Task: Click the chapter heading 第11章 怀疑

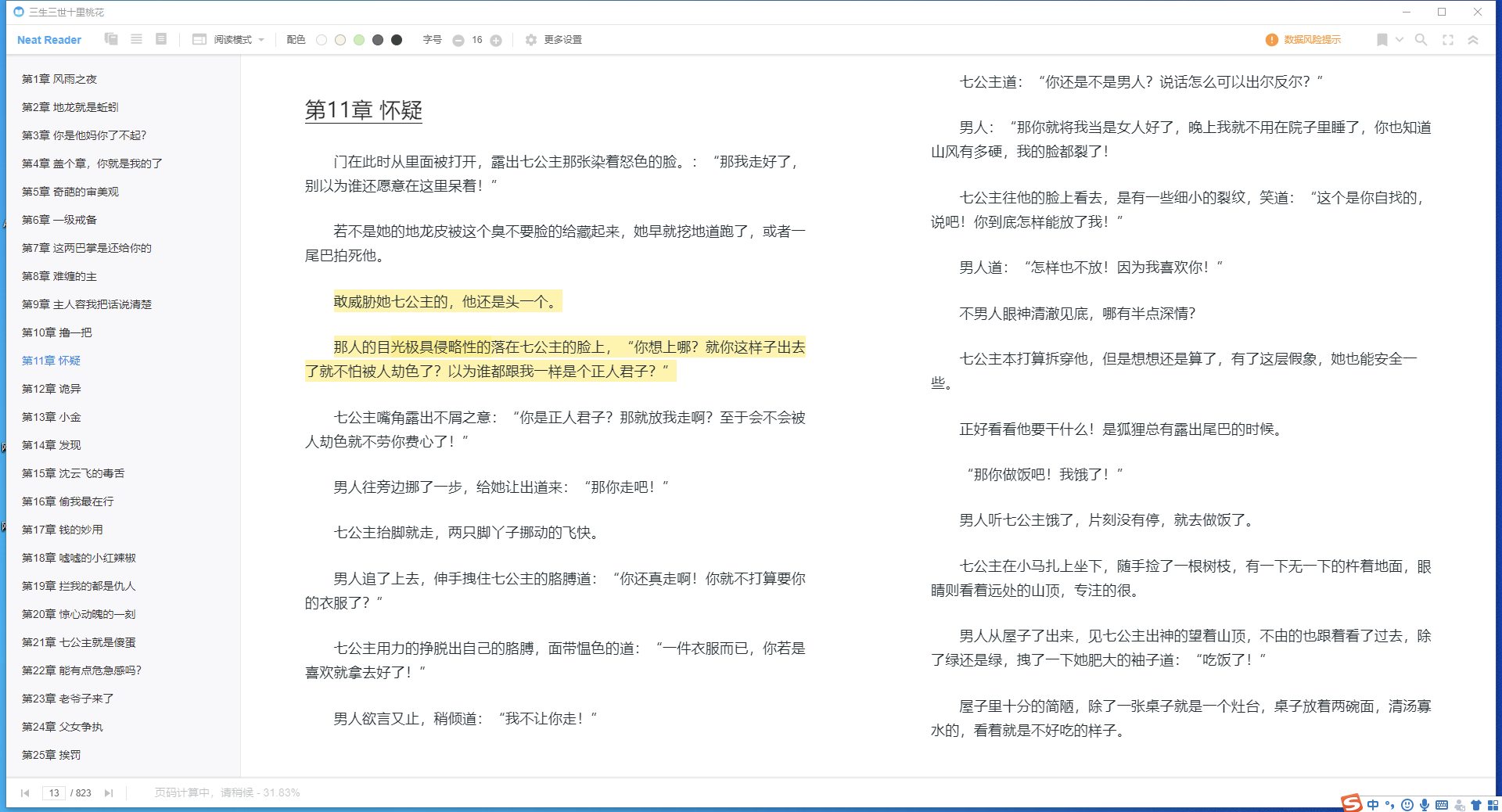Action: click(x=364, y=110)
